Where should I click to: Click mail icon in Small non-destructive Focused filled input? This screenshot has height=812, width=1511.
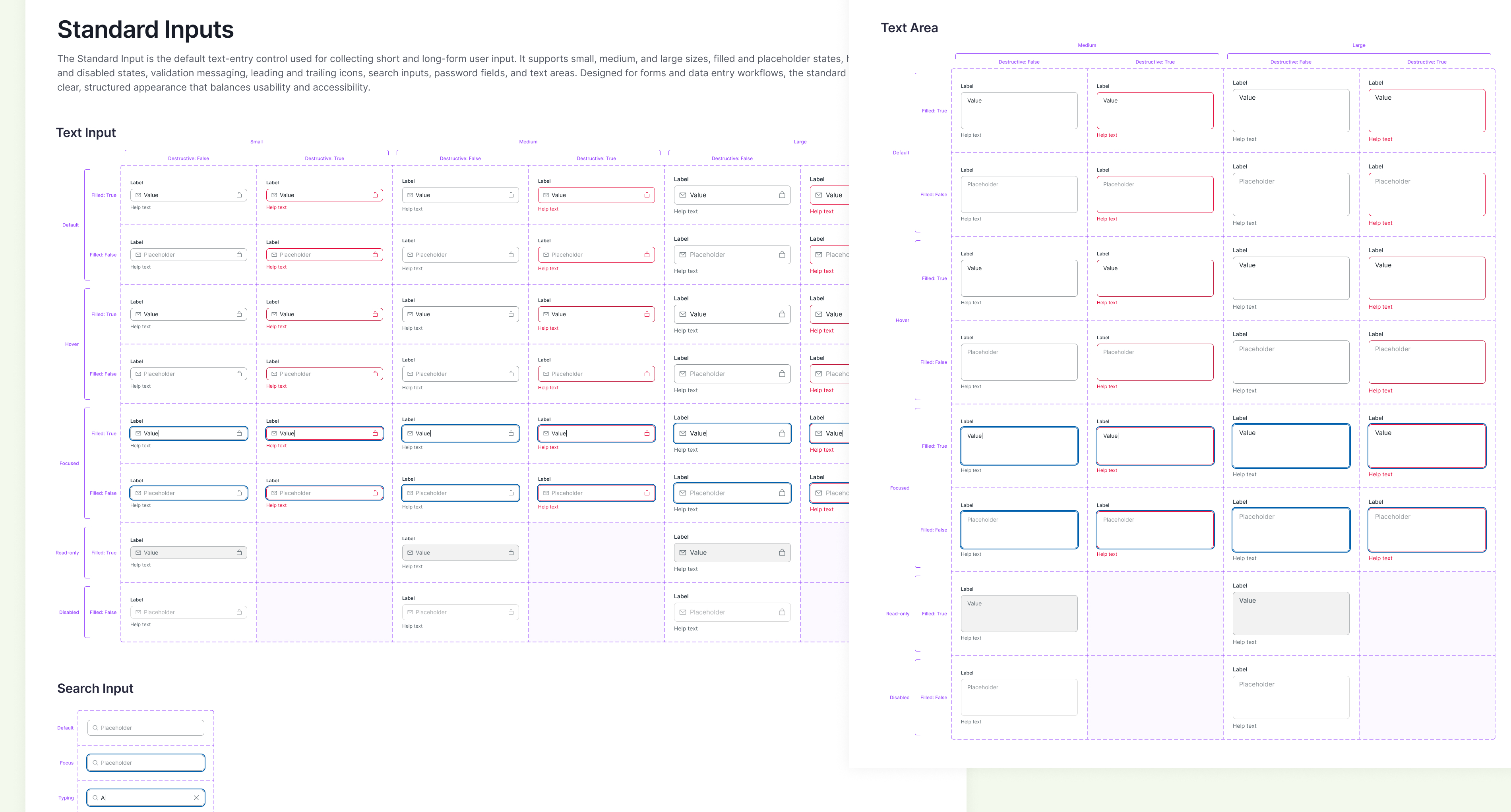138,433
